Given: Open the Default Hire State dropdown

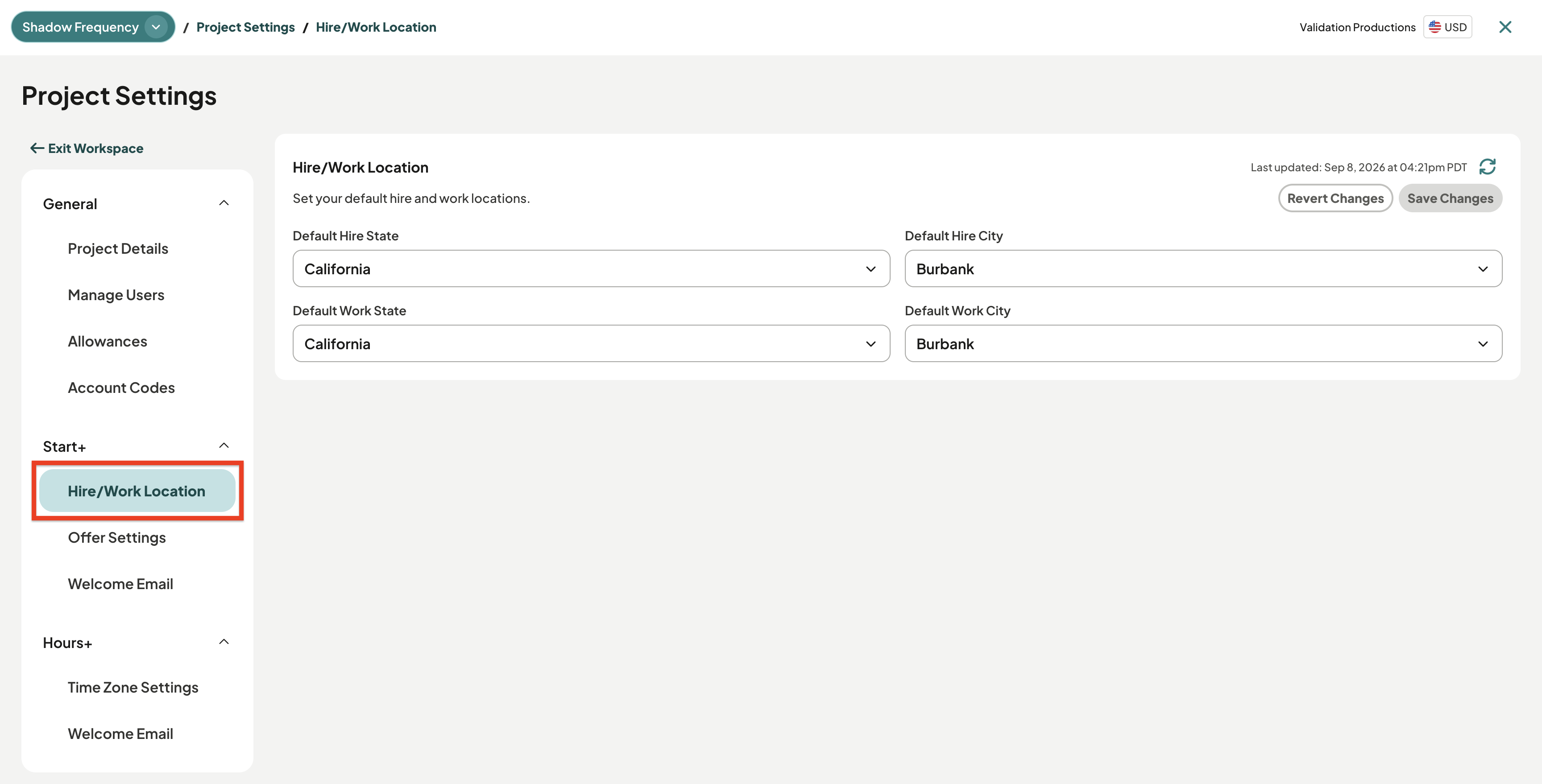Looking at the screenshot, I should point(592,269).
